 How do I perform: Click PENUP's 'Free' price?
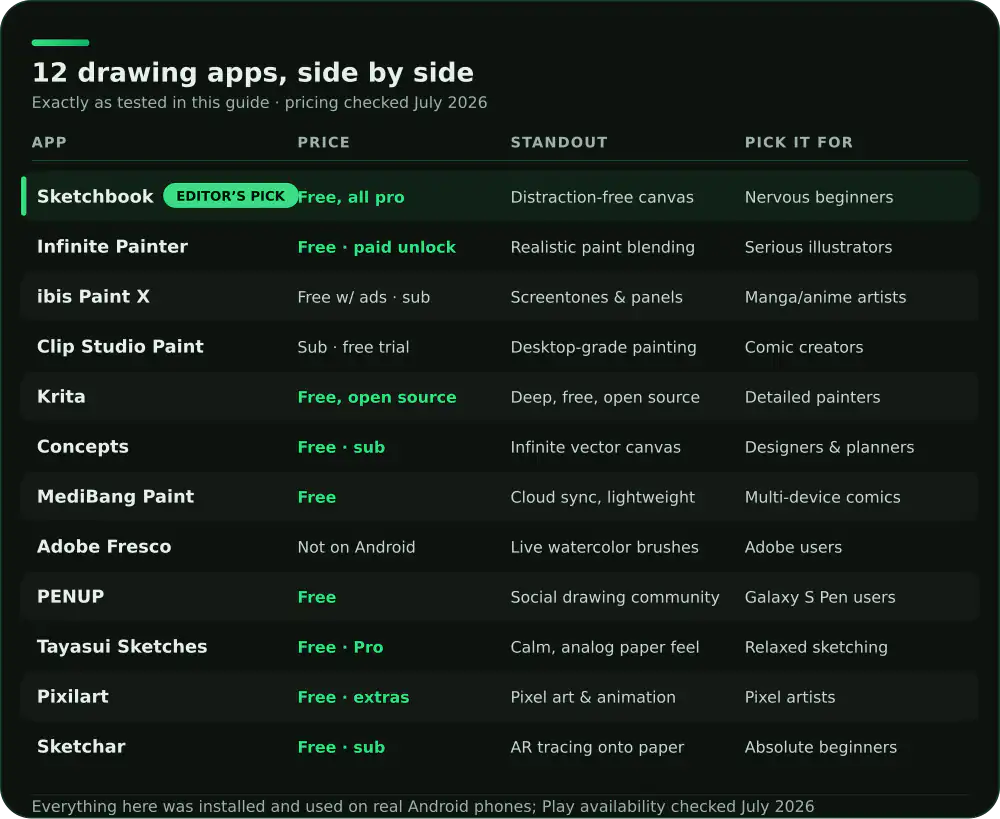316,597
